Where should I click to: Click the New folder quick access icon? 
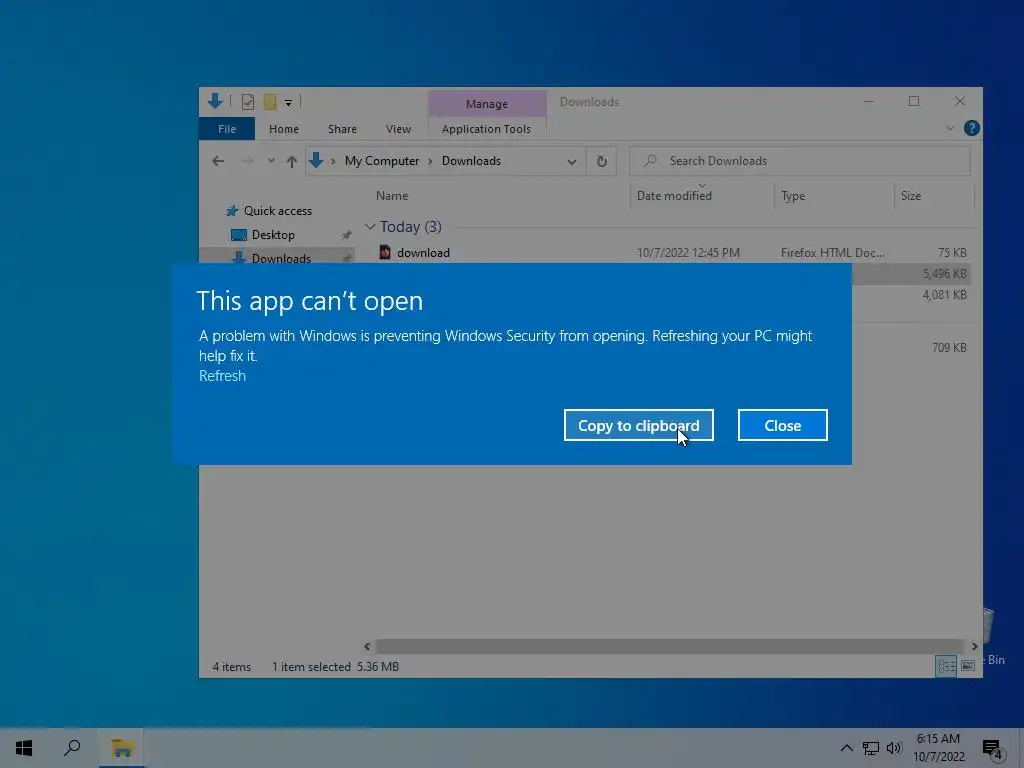point(270,102)
